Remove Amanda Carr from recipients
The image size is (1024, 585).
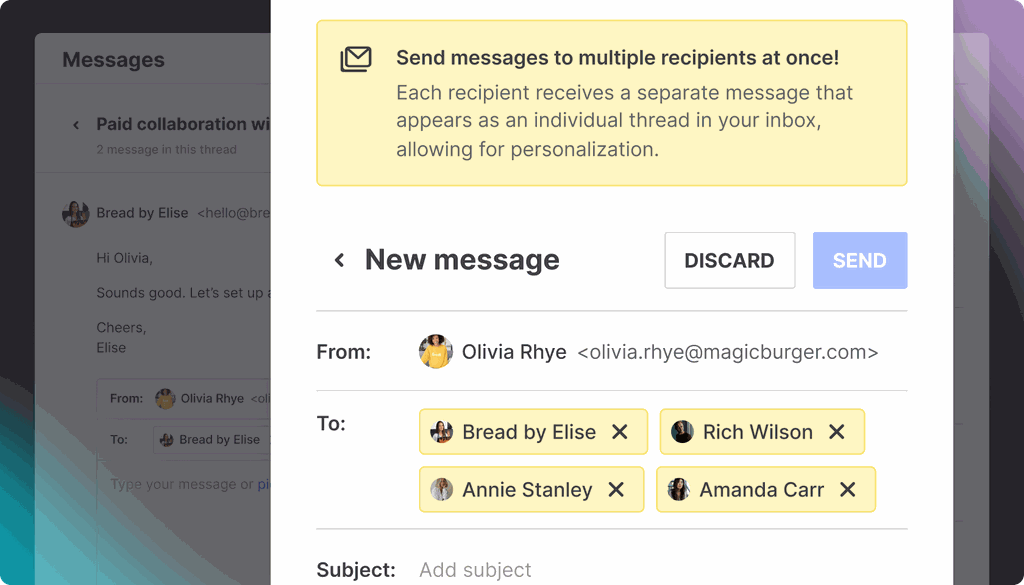coord(848,490)
